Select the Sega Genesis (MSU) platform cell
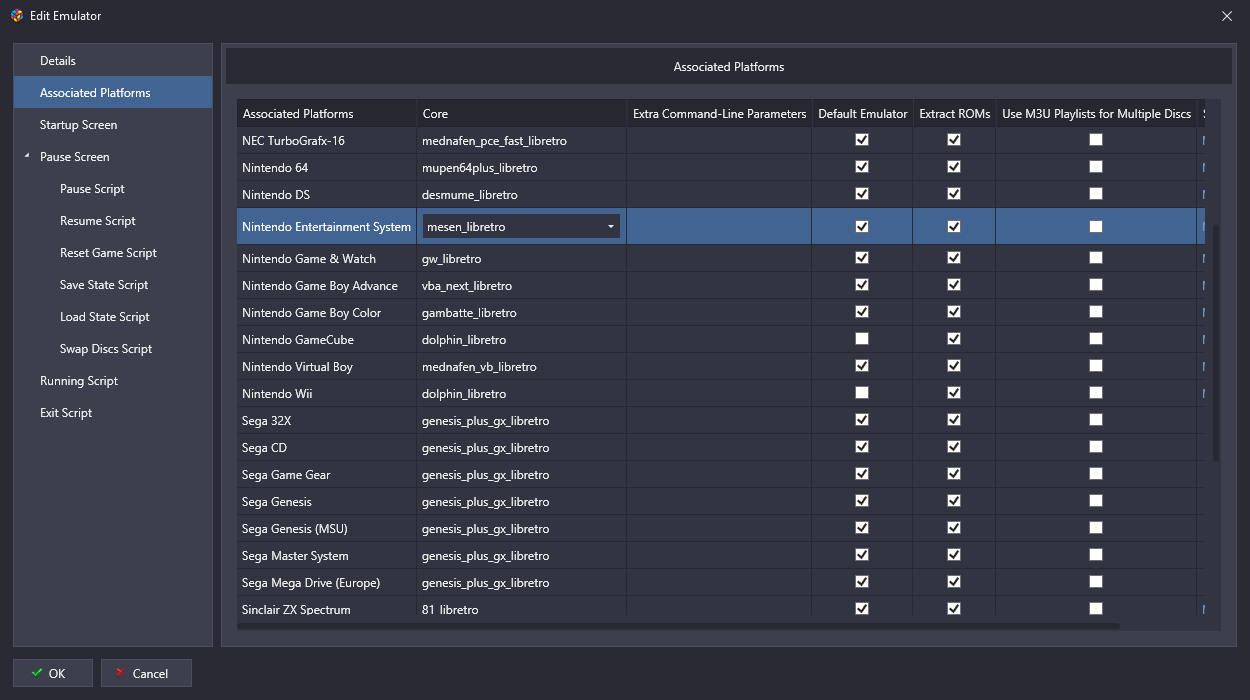 pyautogui.click(x=327, y=529)
